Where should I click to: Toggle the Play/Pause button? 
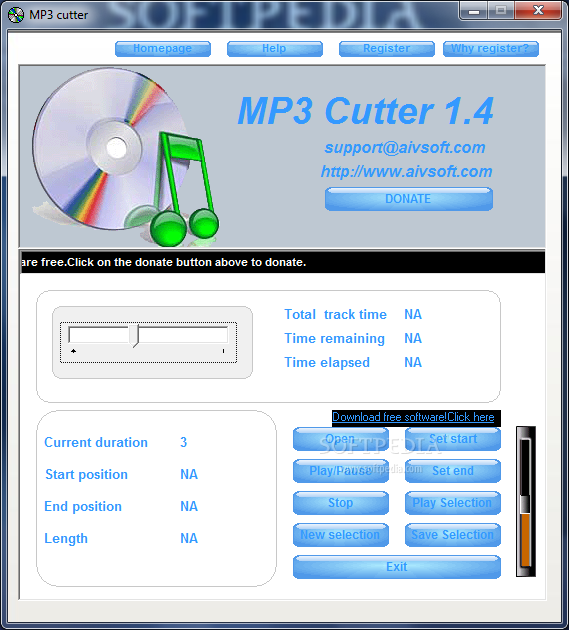click(x=341, y=471)
